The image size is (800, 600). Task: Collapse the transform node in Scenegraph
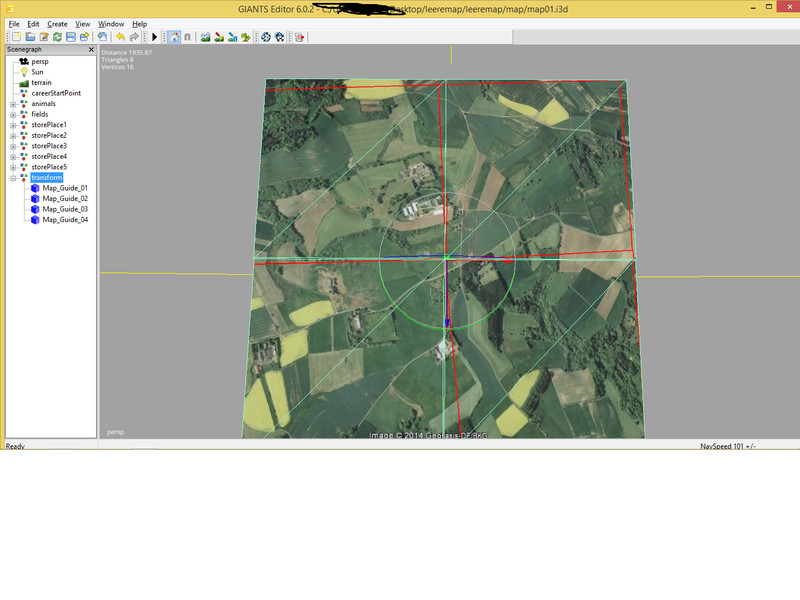point(13,178)
